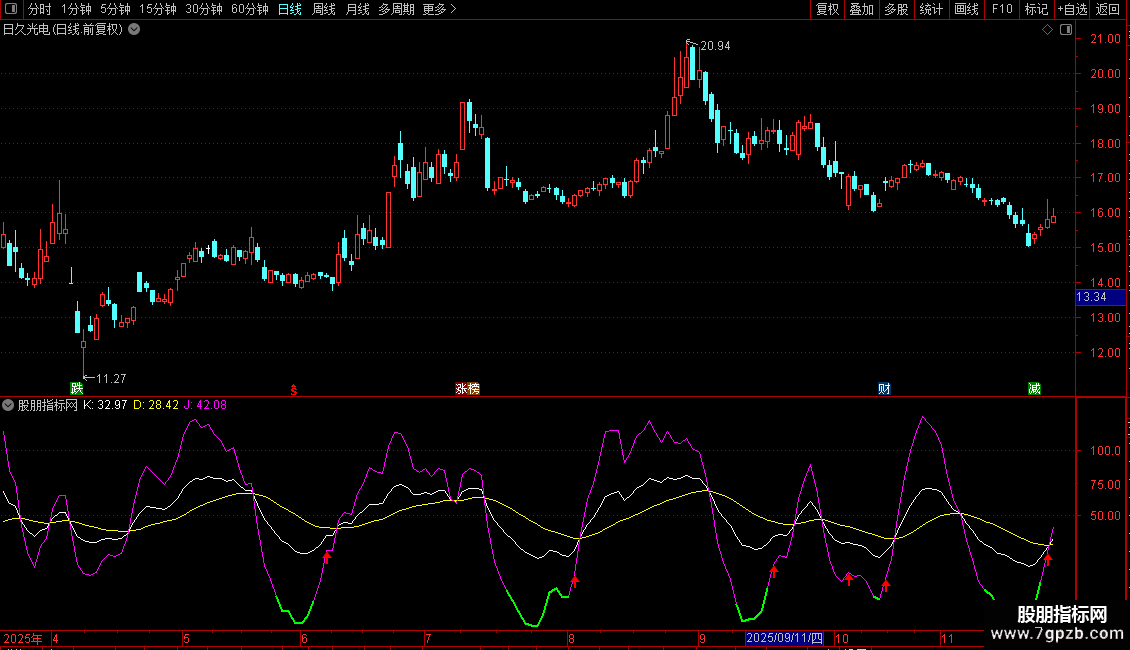Click the green 跌 event marker
The image size is (1130, 650).
pyautogui.click(x=77, y=388)
